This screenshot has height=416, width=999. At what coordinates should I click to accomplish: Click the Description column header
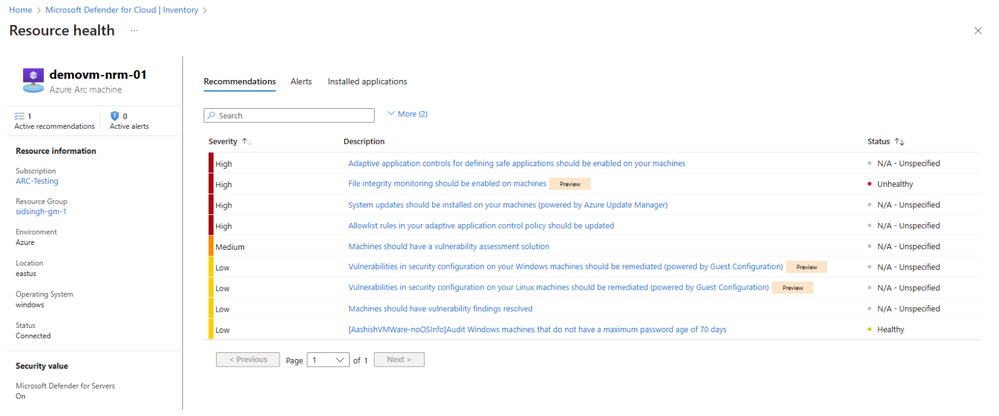[364, 141]
